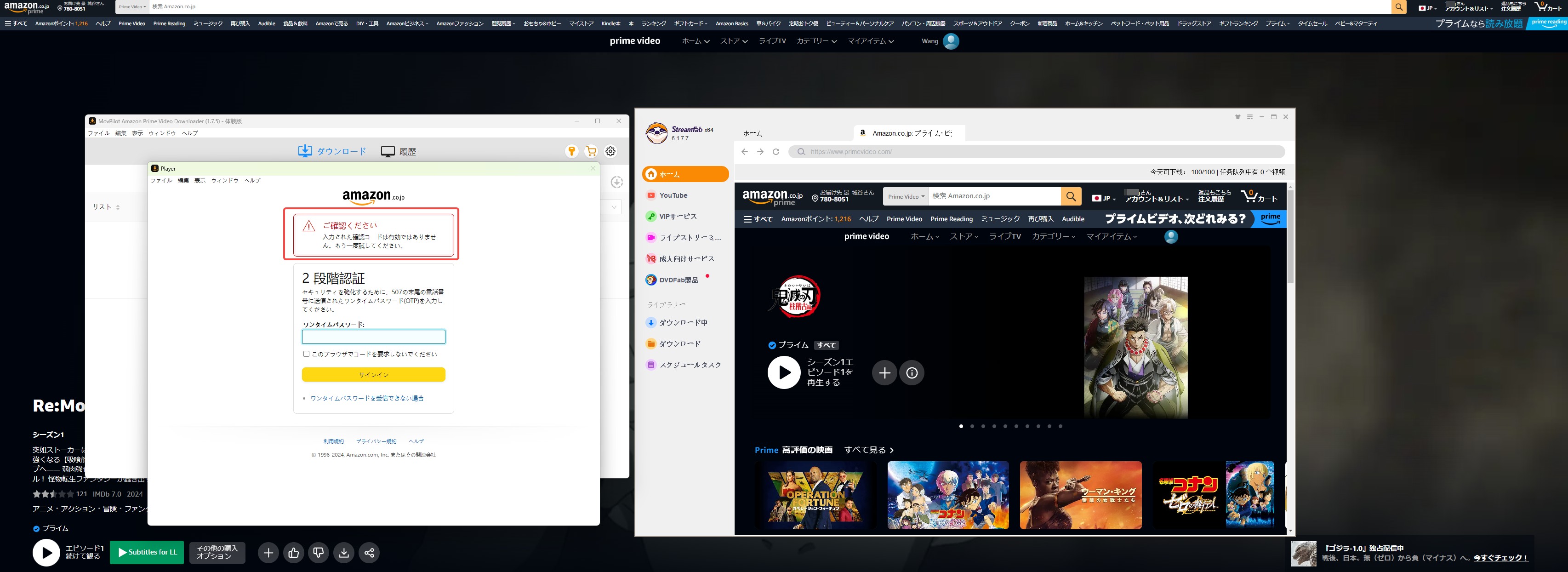Open 'ワンタイムパスワードを受信できない場合' link
The width and height of the screenshot is (1568, 572).
(x=367, y=398)
